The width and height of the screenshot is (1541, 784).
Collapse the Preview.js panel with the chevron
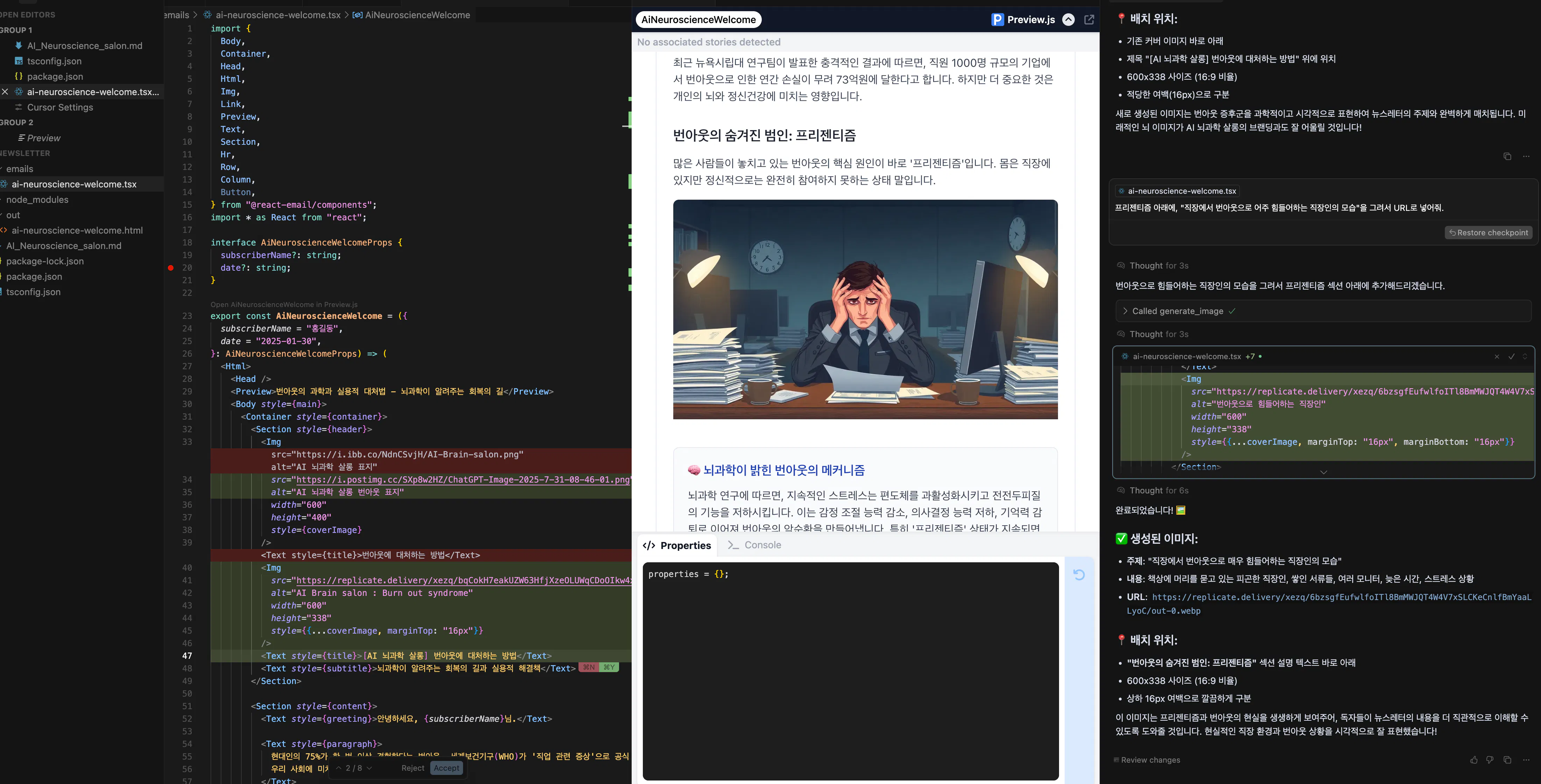[x=1068, y=19]
